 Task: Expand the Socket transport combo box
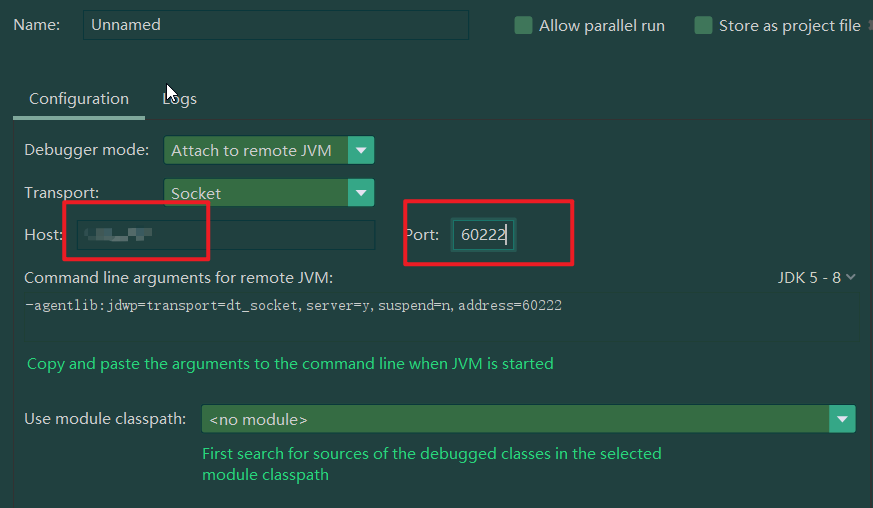coord(255,193)
